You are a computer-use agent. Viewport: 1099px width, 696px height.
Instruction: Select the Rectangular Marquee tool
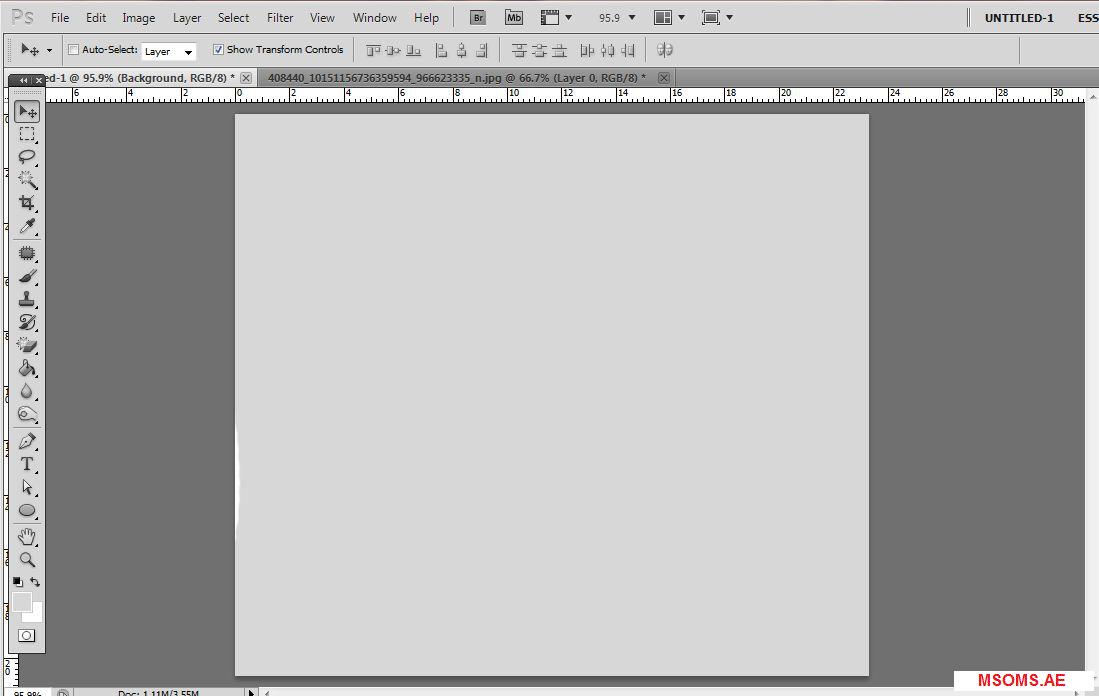point(27,134)
